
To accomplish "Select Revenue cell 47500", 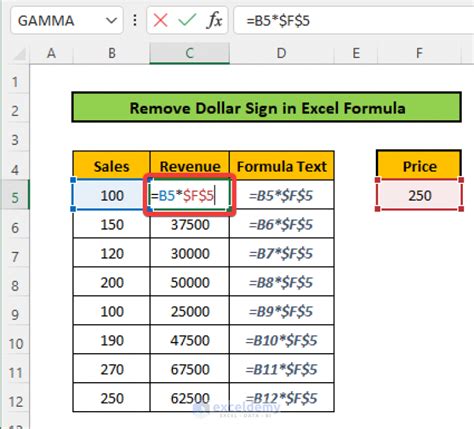I will (x=190, y=340).
